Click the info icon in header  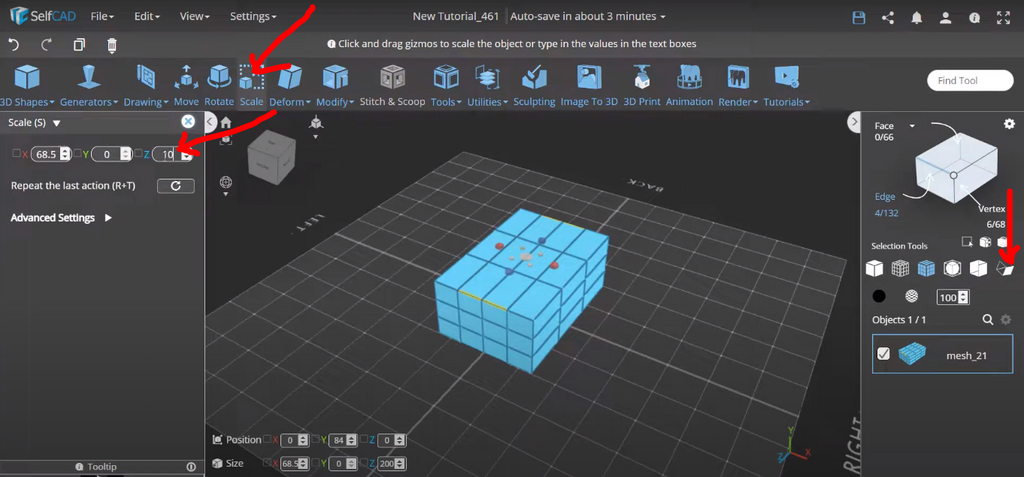(x=975, y=18)
